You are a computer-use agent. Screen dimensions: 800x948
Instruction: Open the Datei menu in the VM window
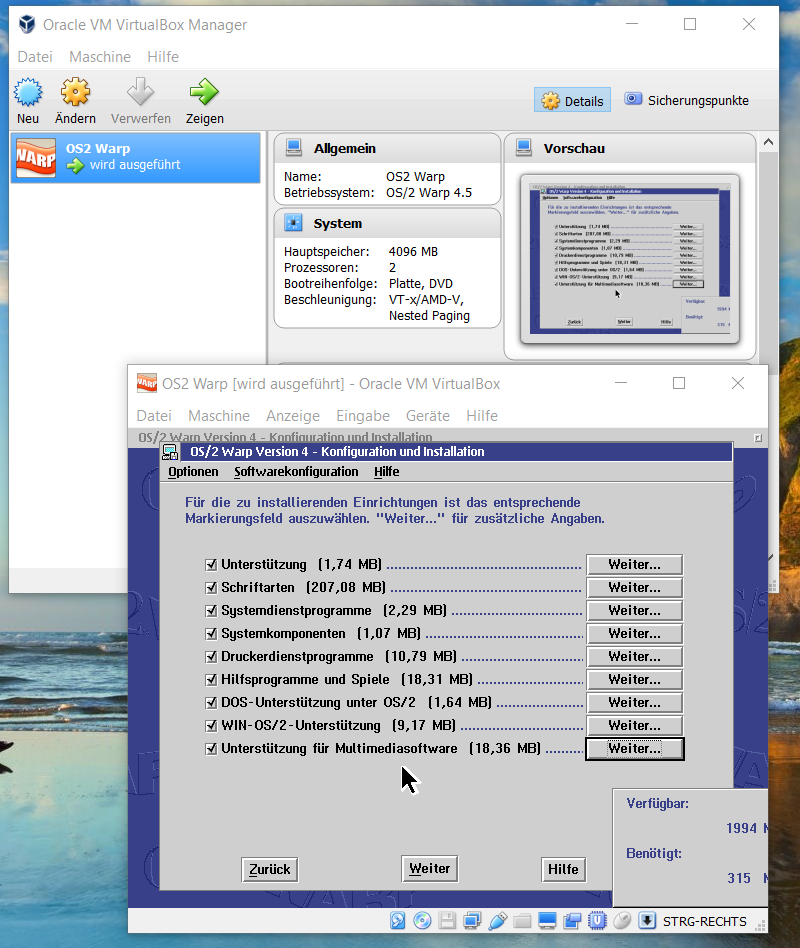click(154, 416)
